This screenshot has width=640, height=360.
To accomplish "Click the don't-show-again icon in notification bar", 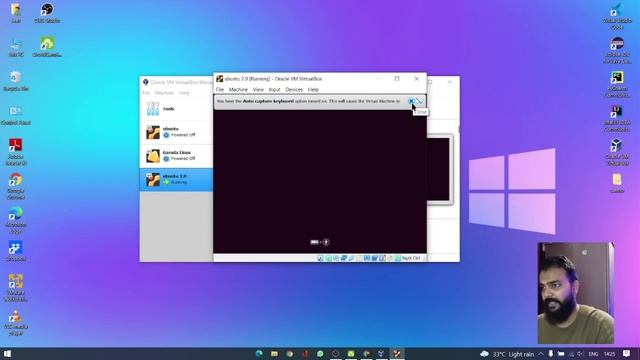I will click(420, 101).
